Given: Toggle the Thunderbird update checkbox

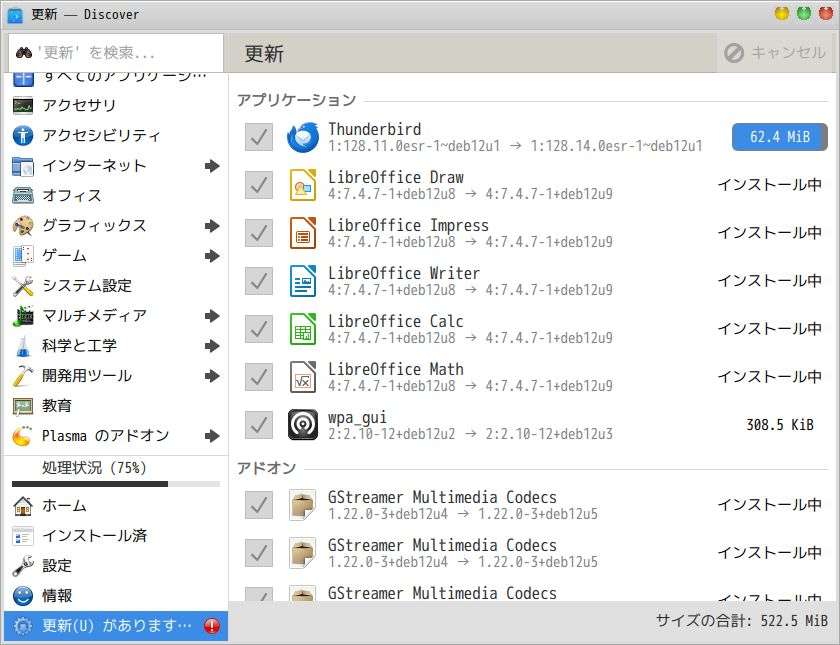Looking at the screenshot, I should [259, 137].
